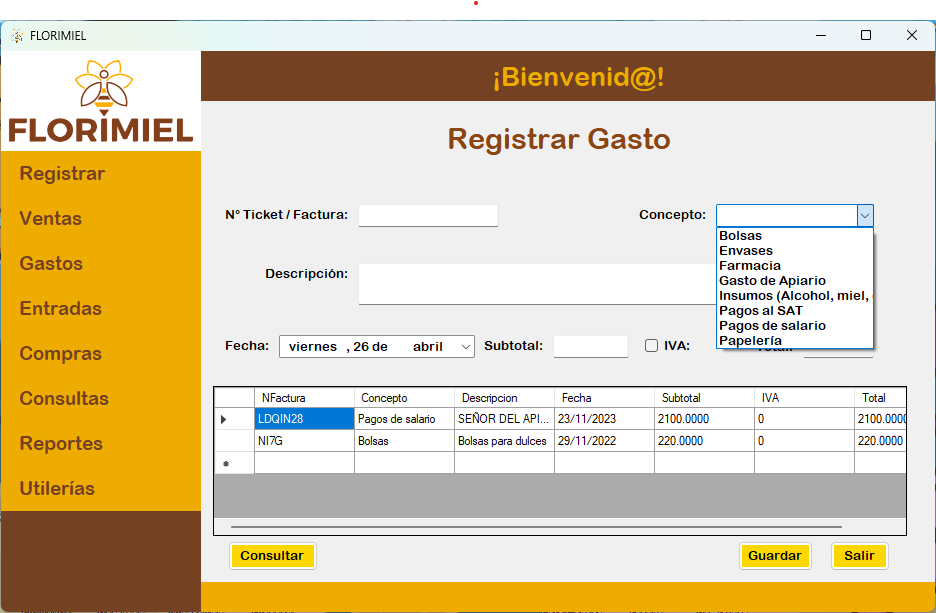
Task: Open the Utilerías sidebar menu
Action: [x=57, y=489]
